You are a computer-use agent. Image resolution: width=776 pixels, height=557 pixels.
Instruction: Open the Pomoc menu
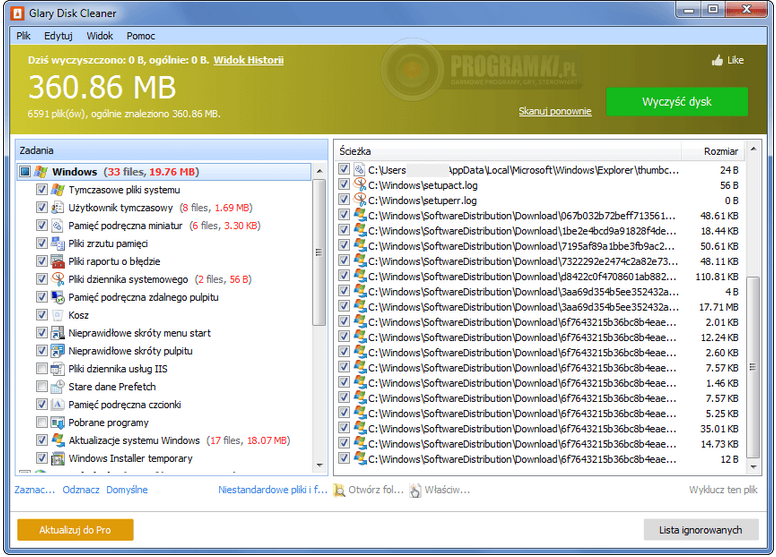141,36
